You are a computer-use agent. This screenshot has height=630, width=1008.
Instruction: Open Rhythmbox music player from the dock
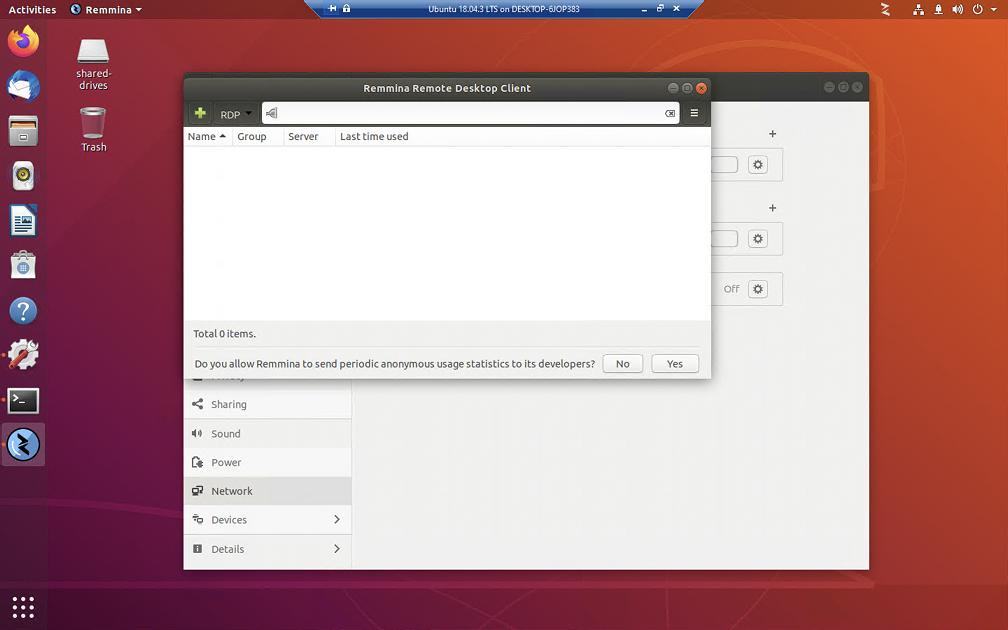[x=23, y=175]
